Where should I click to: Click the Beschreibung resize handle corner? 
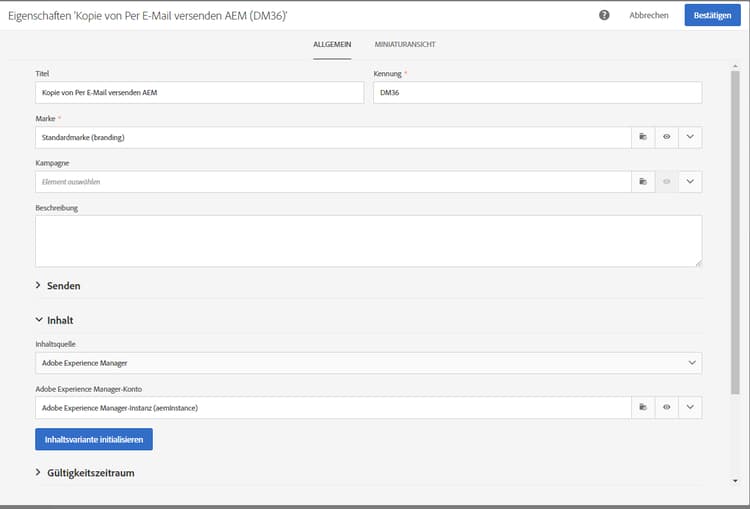(699, 263)
